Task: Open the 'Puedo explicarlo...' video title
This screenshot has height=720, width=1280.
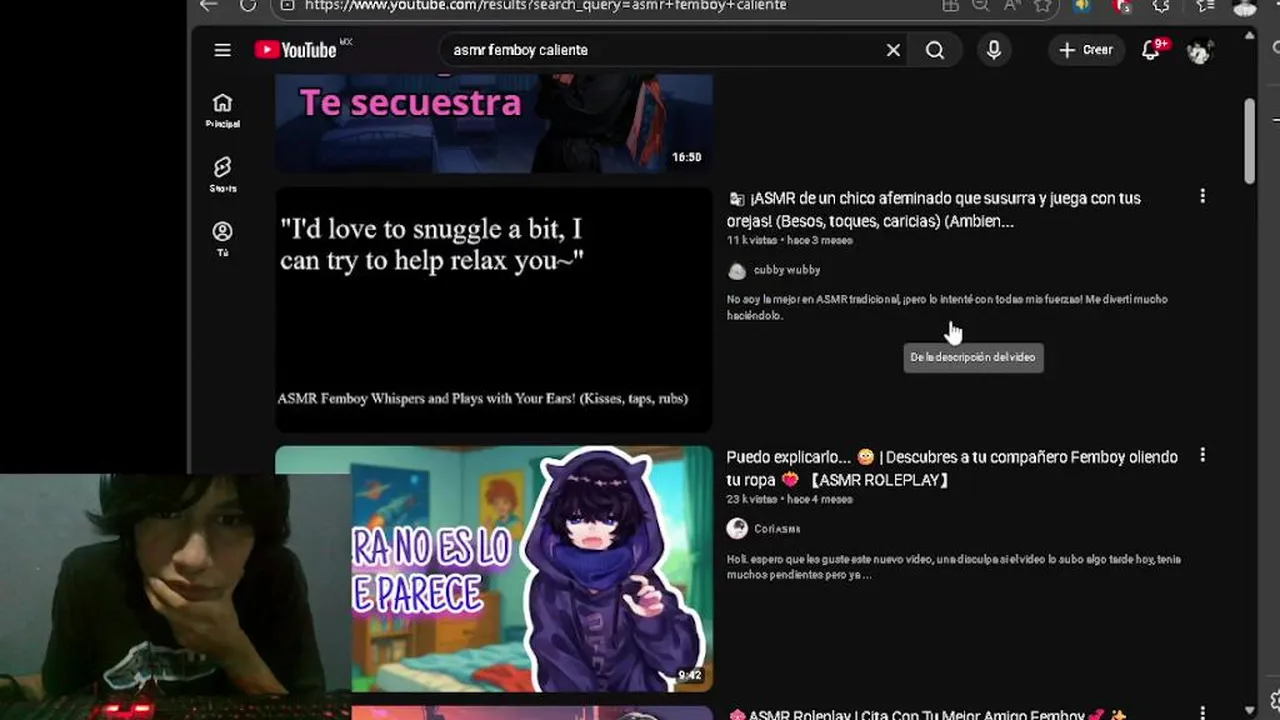Action: tap(952, 468)
